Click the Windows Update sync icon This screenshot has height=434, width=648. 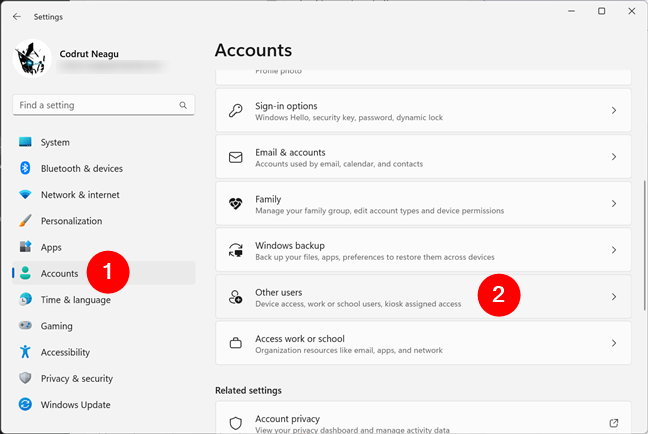click(x=25, y=404)
